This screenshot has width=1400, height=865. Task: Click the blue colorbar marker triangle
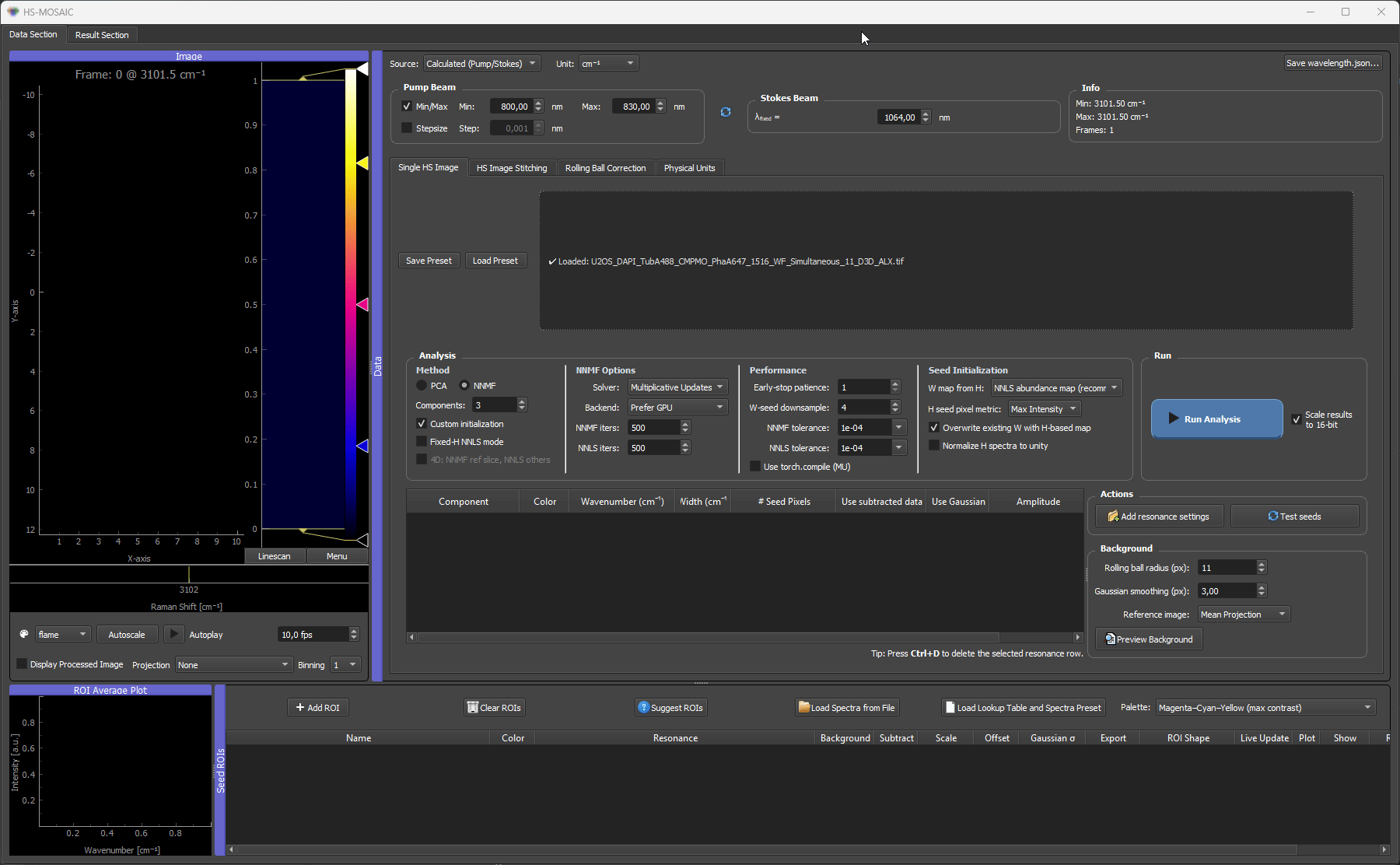click(362, 446)
